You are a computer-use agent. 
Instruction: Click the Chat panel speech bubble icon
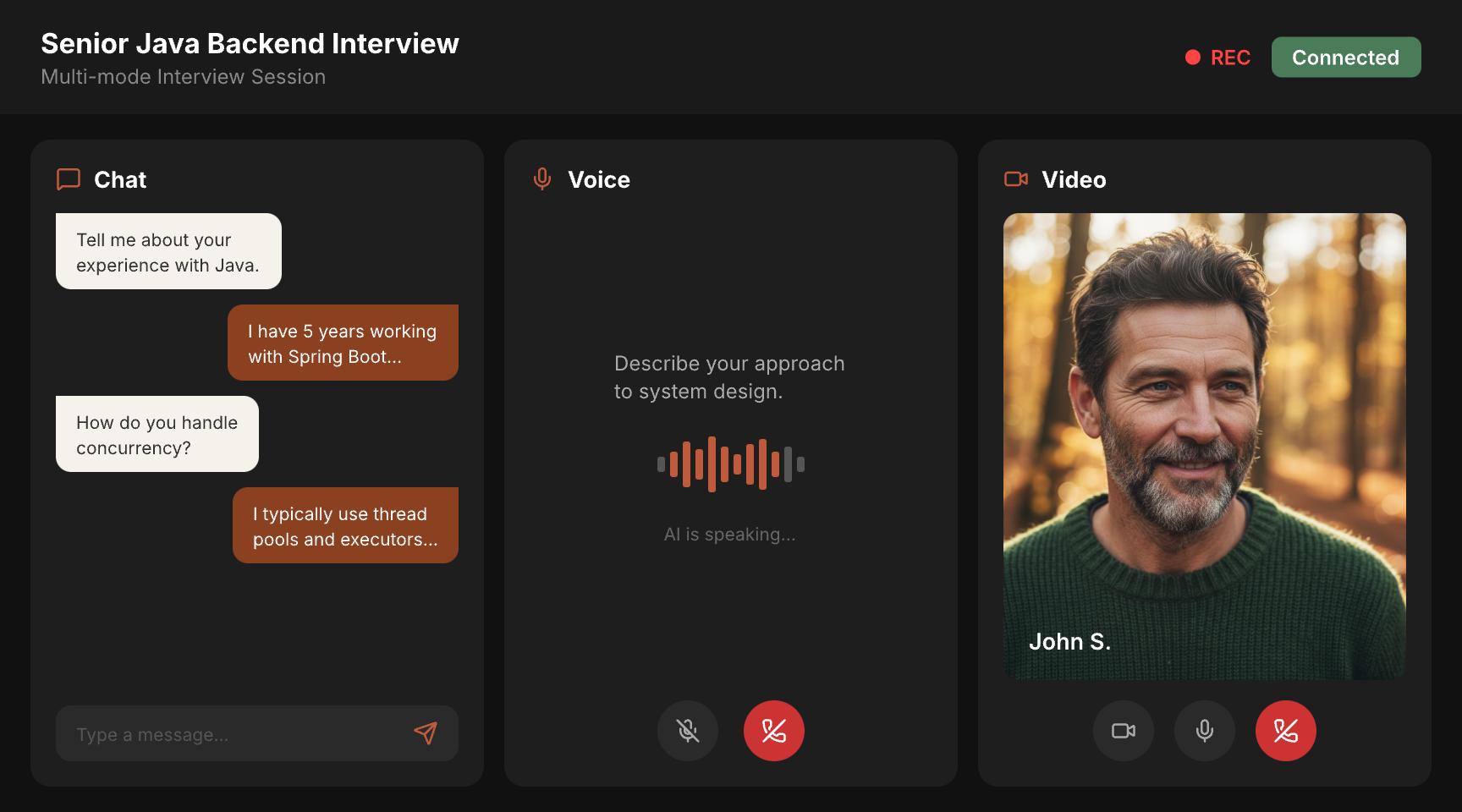click(x=68, y=179)
